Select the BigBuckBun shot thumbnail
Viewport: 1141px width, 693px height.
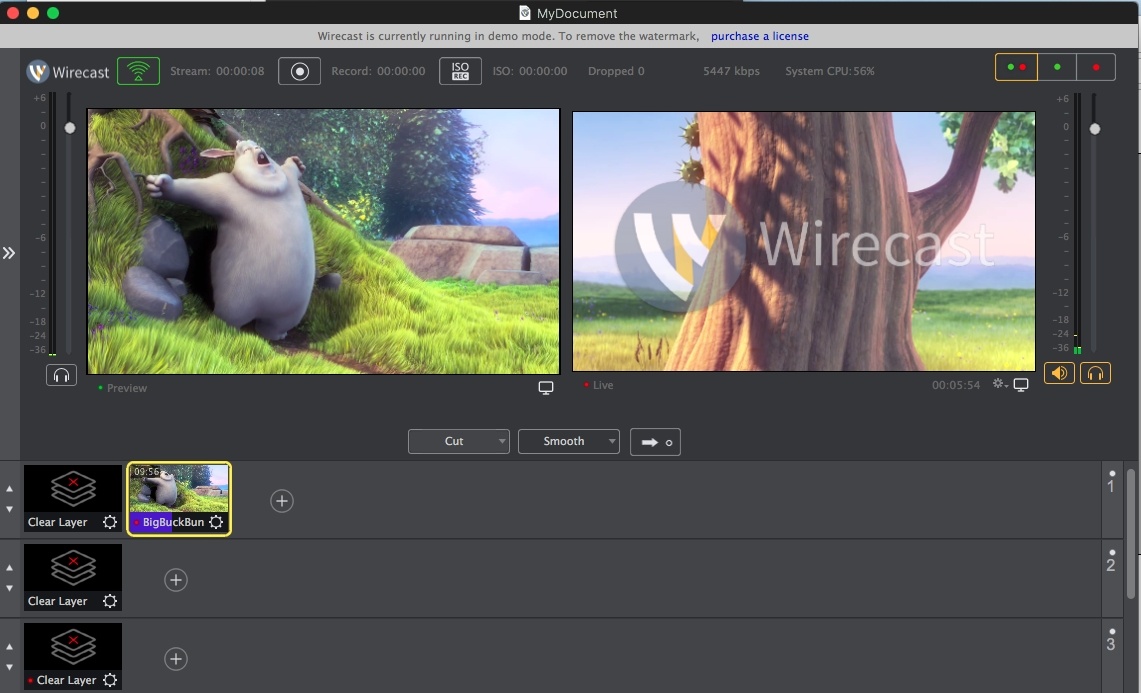[x=179, y=489]
